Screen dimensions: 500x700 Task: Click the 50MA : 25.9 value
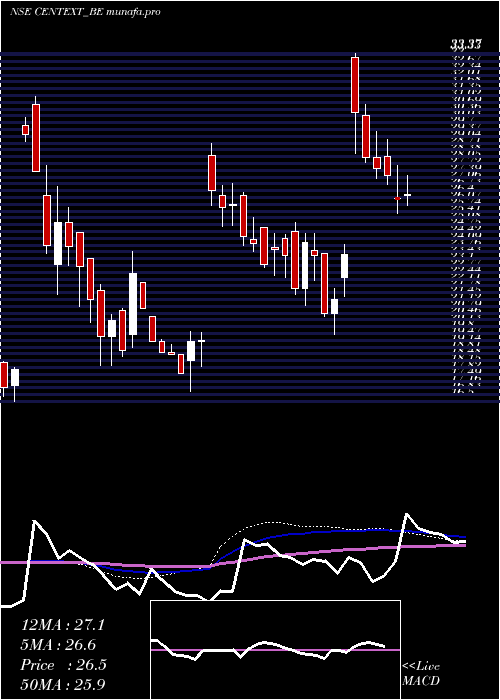63,684
